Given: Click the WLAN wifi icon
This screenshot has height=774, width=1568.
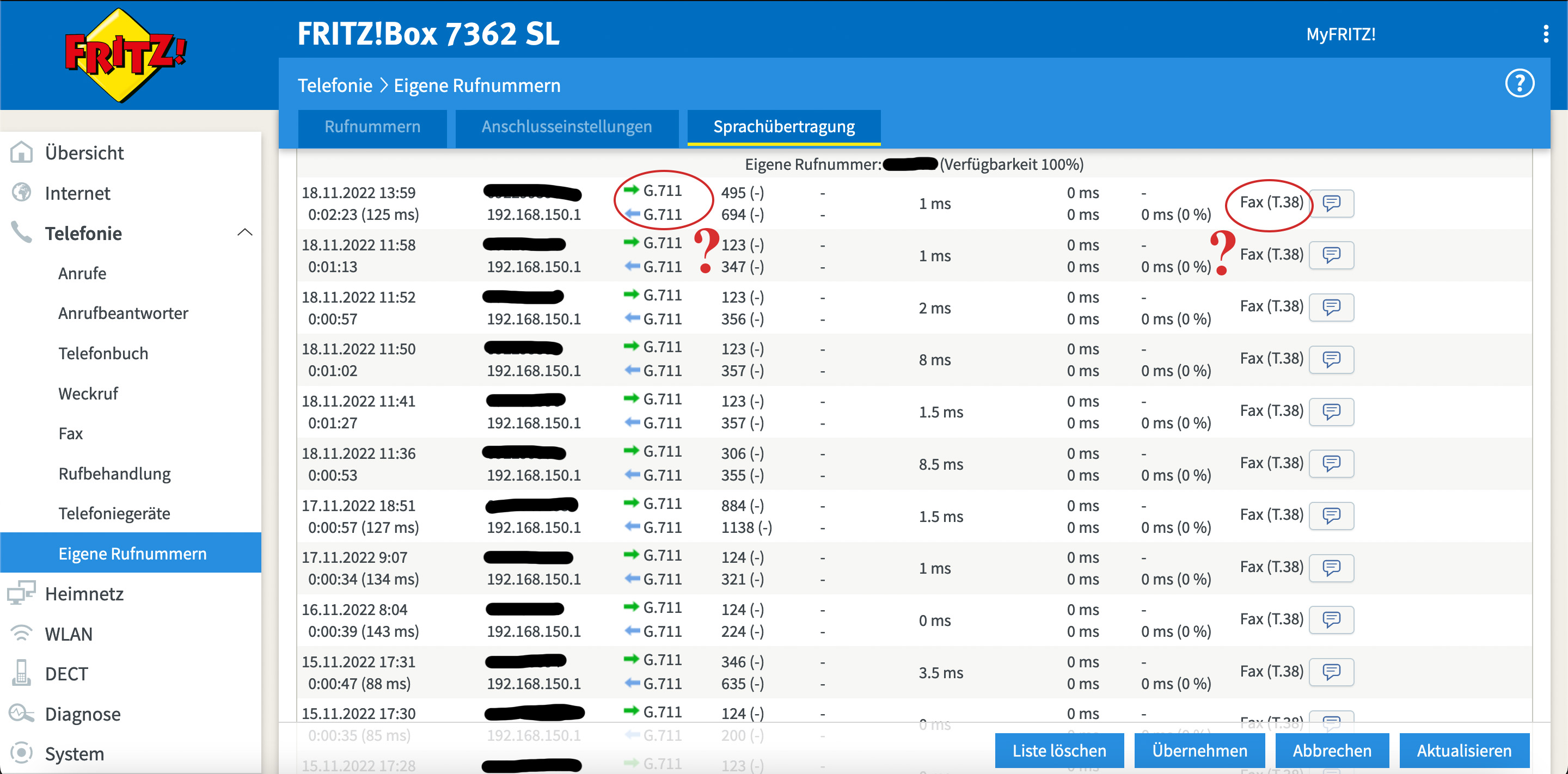Looking at the screenshot, I should 22,634.
